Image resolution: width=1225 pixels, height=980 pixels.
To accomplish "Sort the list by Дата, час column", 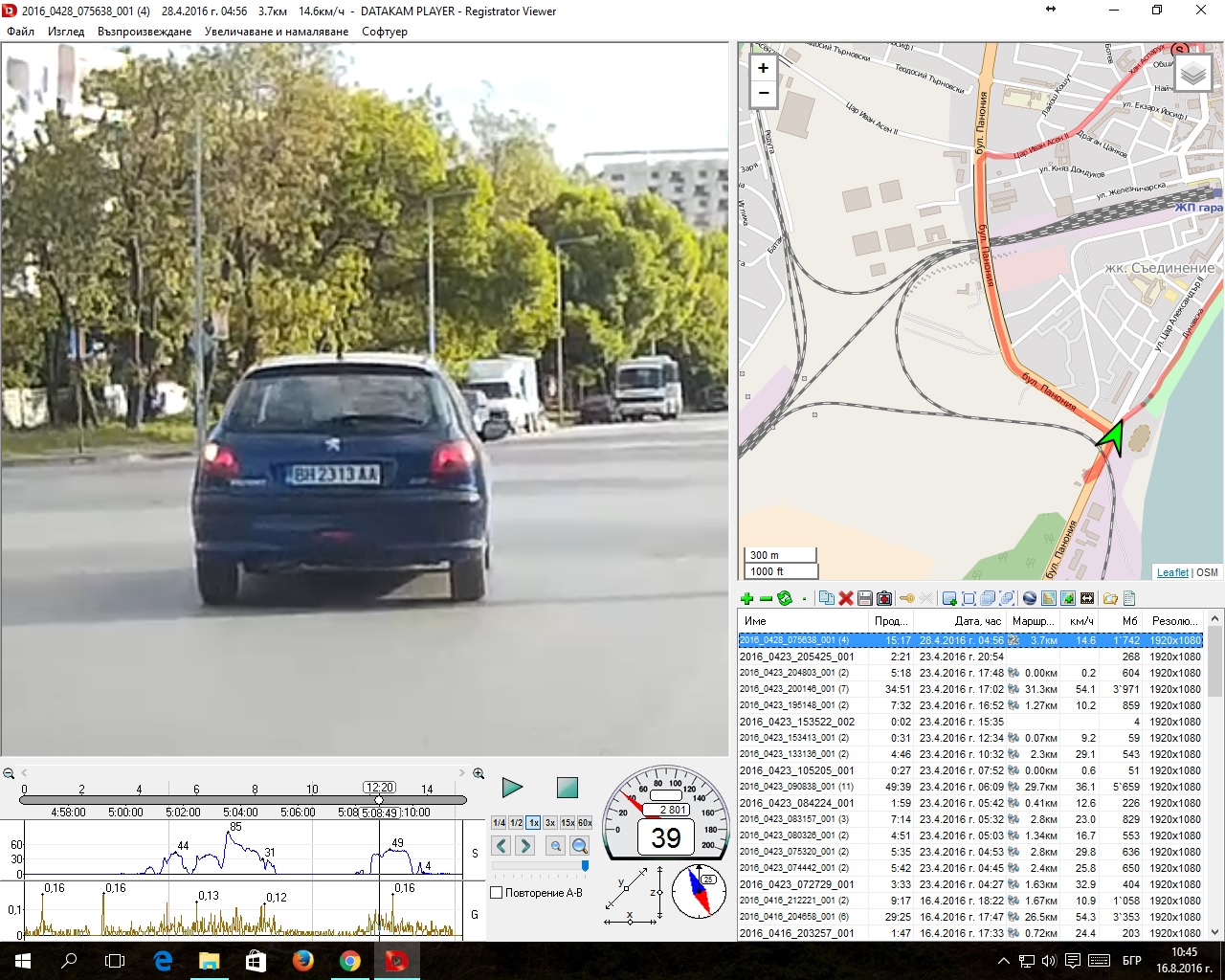I will pos(977,621).
